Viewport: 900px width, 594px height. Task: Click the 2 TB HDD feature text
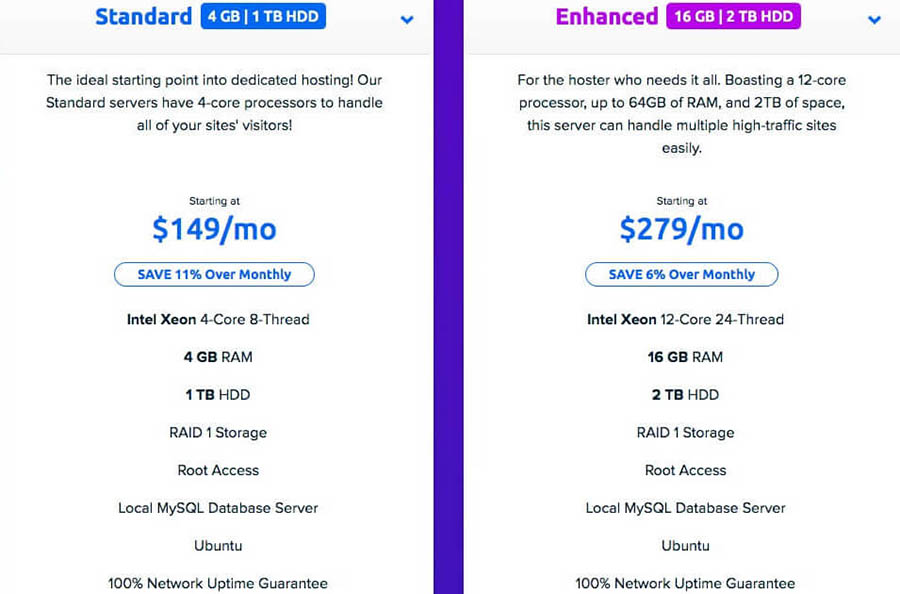click(x=685, y=395)
